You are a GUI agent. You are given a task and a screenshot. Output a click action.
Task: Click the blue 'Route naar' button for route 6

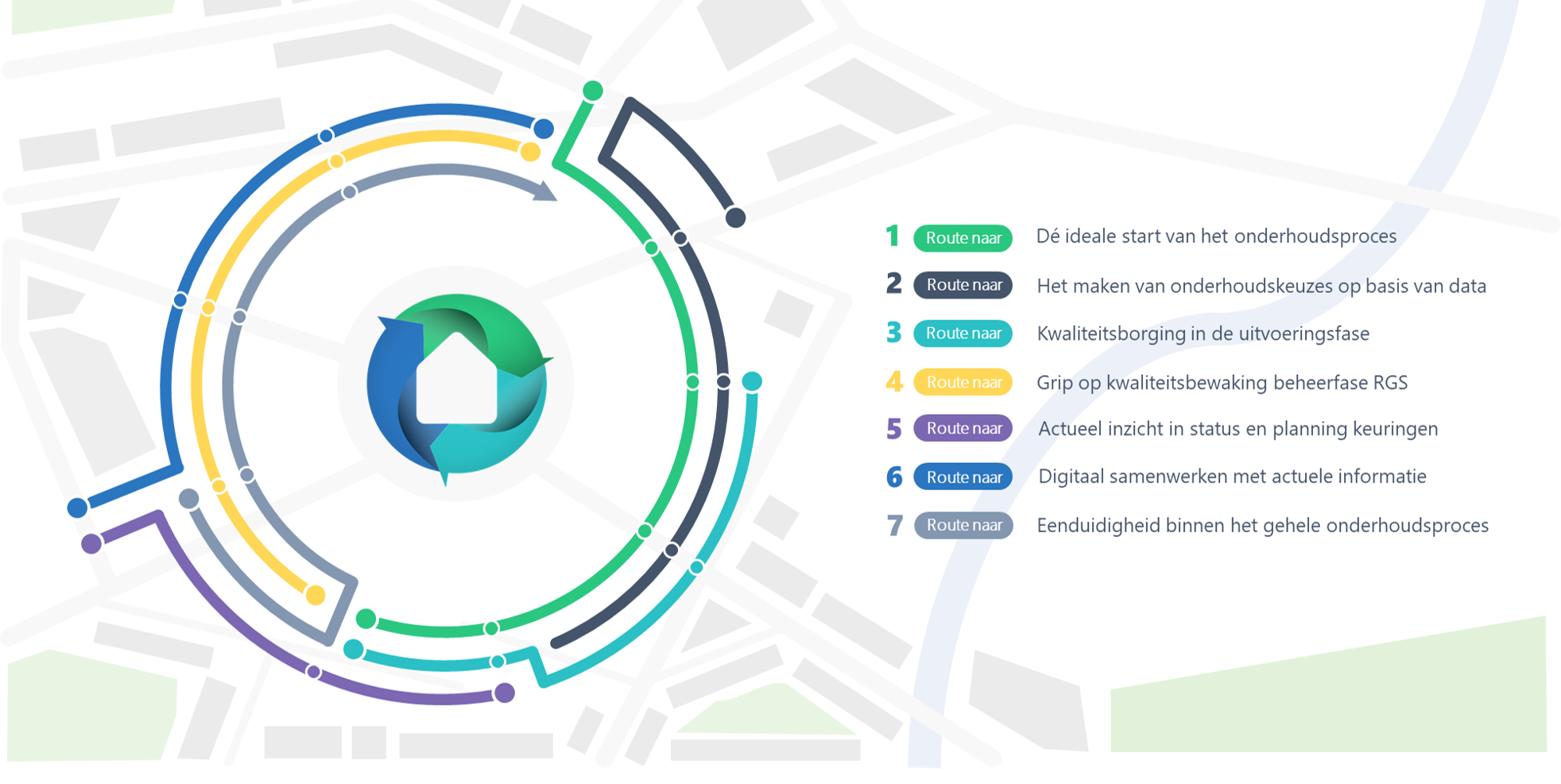pos(963,477)
